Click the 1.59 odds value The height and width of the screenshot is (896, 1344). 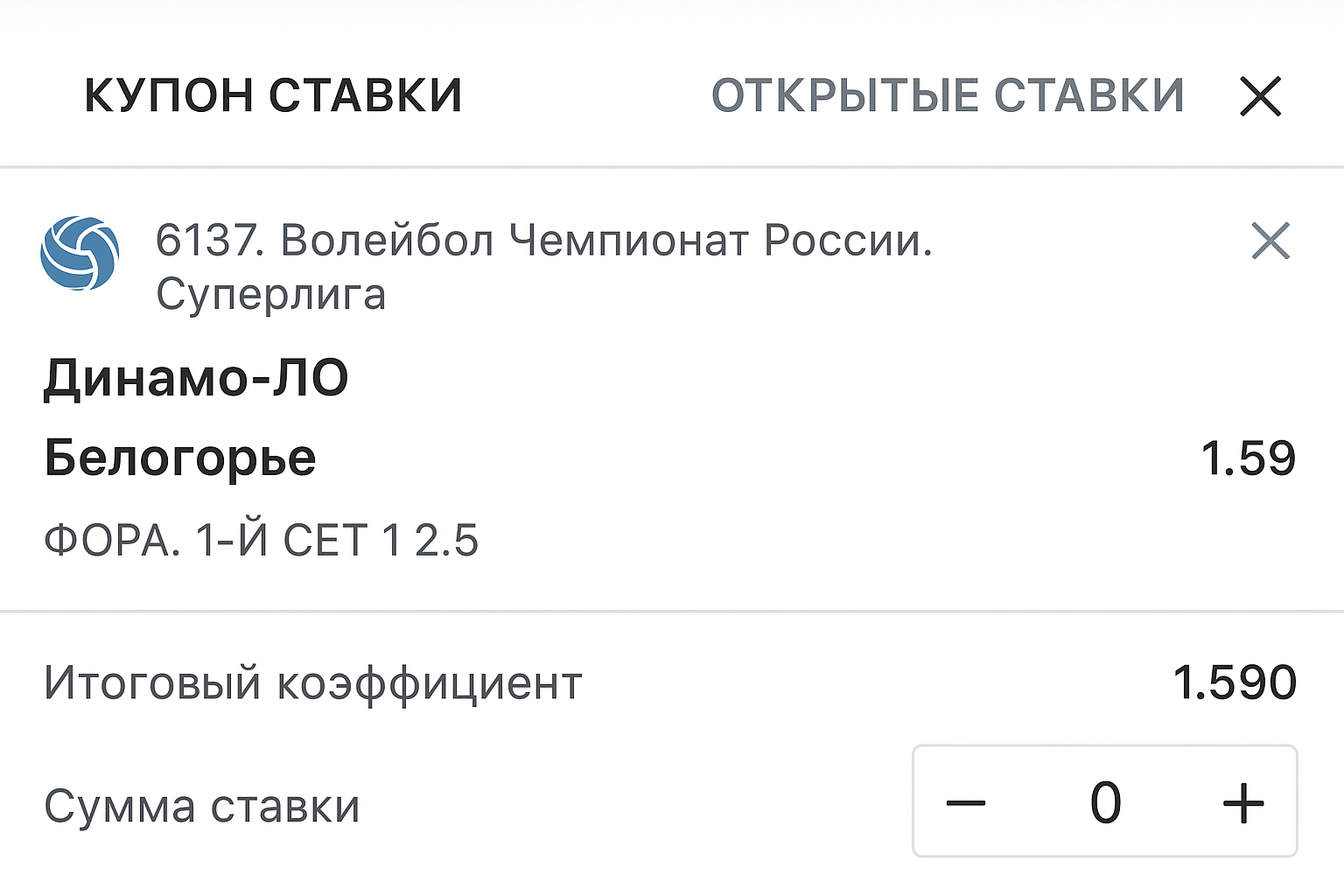1248,458
